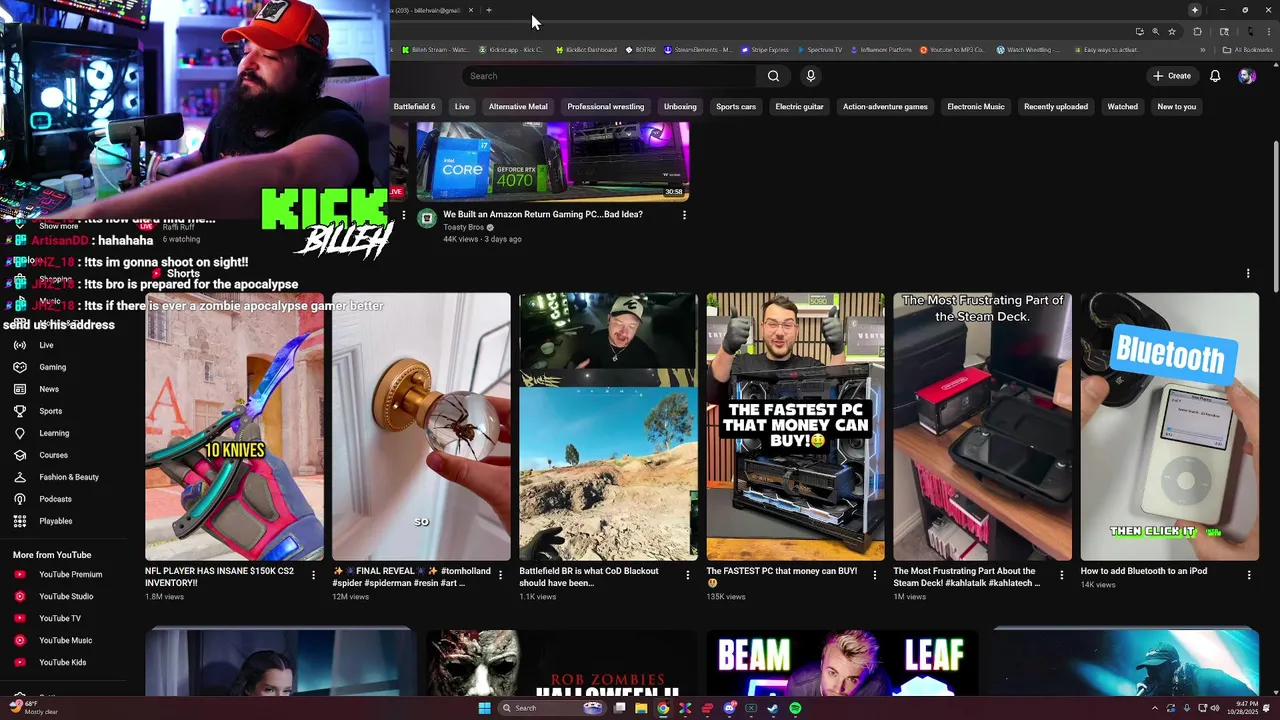Image resolution: width=1280 pixels, height=720 pixels.
Task: Open options for FASTEST PC short
Action: (x=874, y=575)
